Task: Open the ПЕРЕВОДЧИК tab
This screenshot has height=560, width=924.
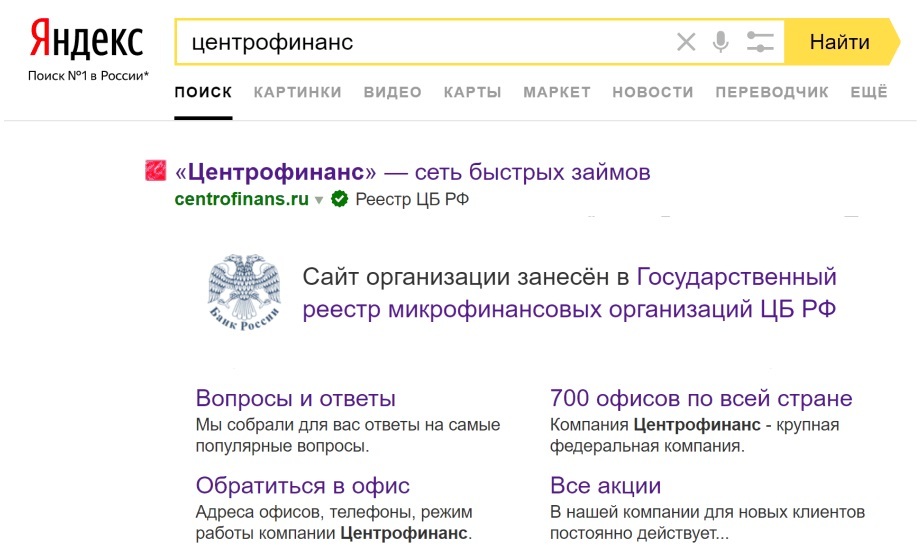Action: click(772, 92)
